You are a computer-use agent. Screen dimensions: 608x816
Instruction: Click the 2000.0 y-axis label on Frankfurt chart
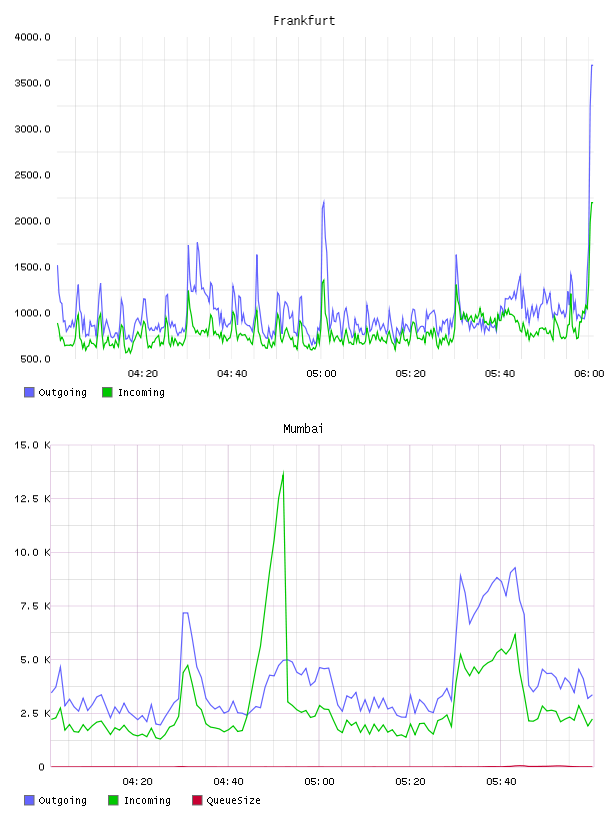32,221
